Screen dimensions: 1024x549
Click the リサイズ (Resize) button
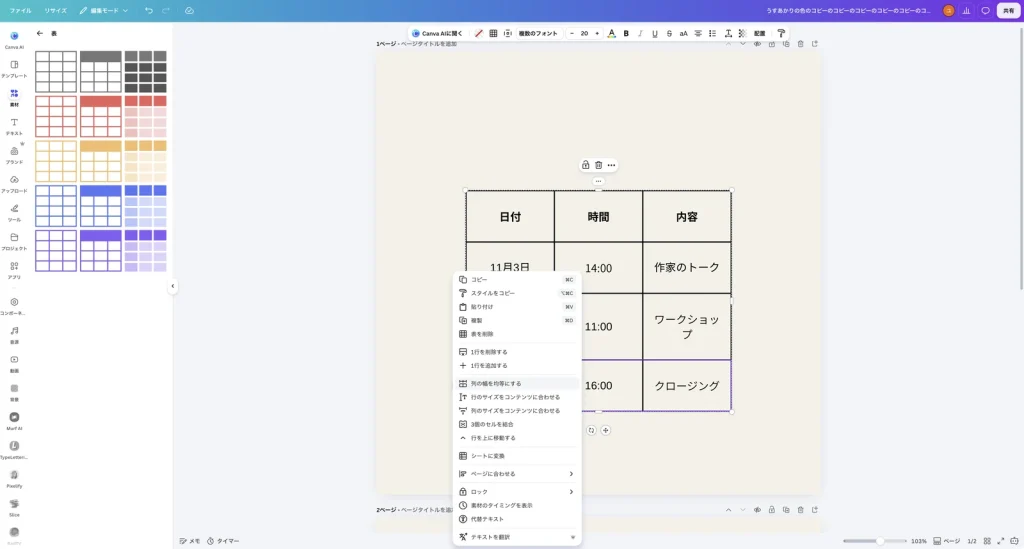pyautogui.click(x=56, y=10)
